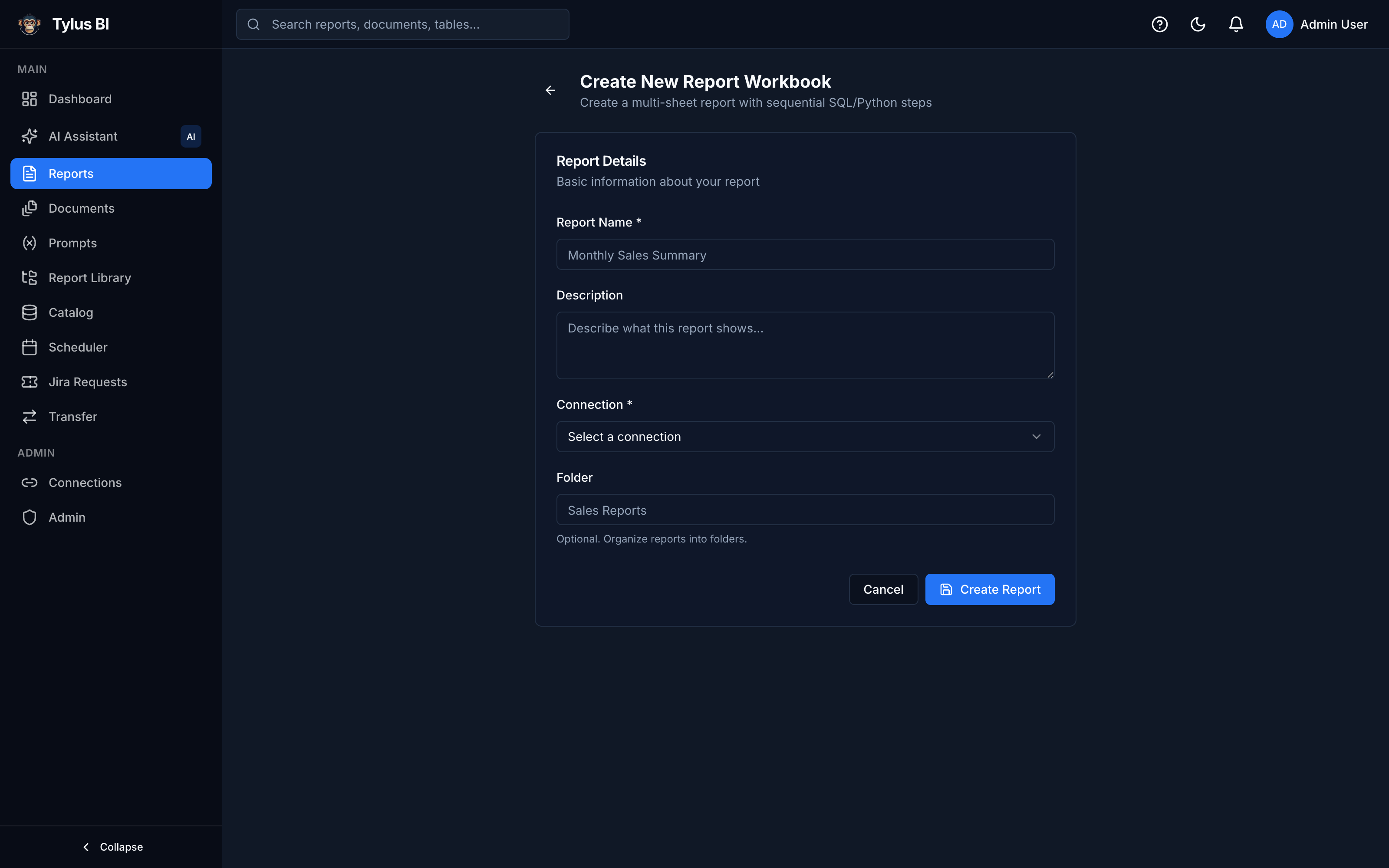Click the ADMIN section header
Image resolution: width=1389 pixels, height=868 pixels.
coord(36,453)
